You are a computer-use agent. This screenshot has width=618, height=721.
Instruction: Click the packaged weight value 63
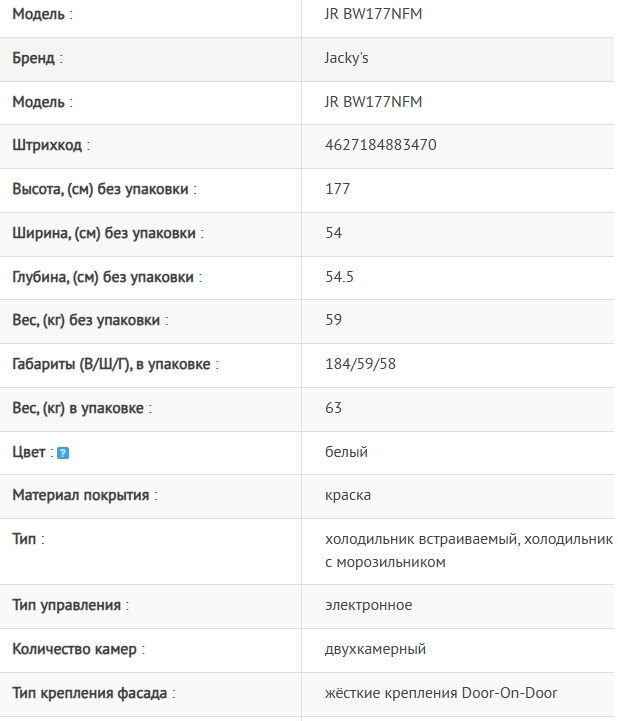[334, 408]
